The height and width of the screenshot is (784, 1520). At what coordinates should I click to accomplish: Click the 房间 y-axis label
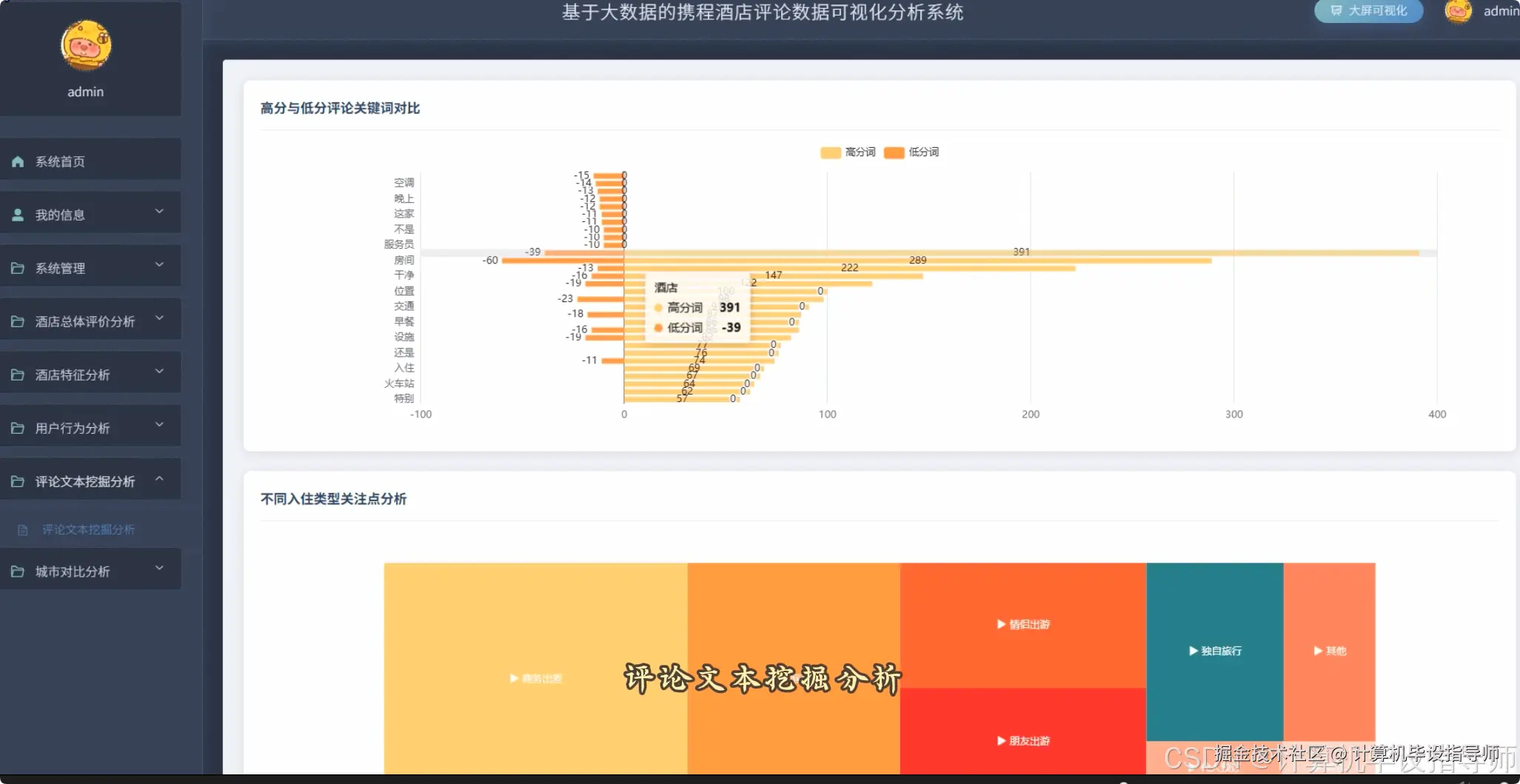coord(404,260)
